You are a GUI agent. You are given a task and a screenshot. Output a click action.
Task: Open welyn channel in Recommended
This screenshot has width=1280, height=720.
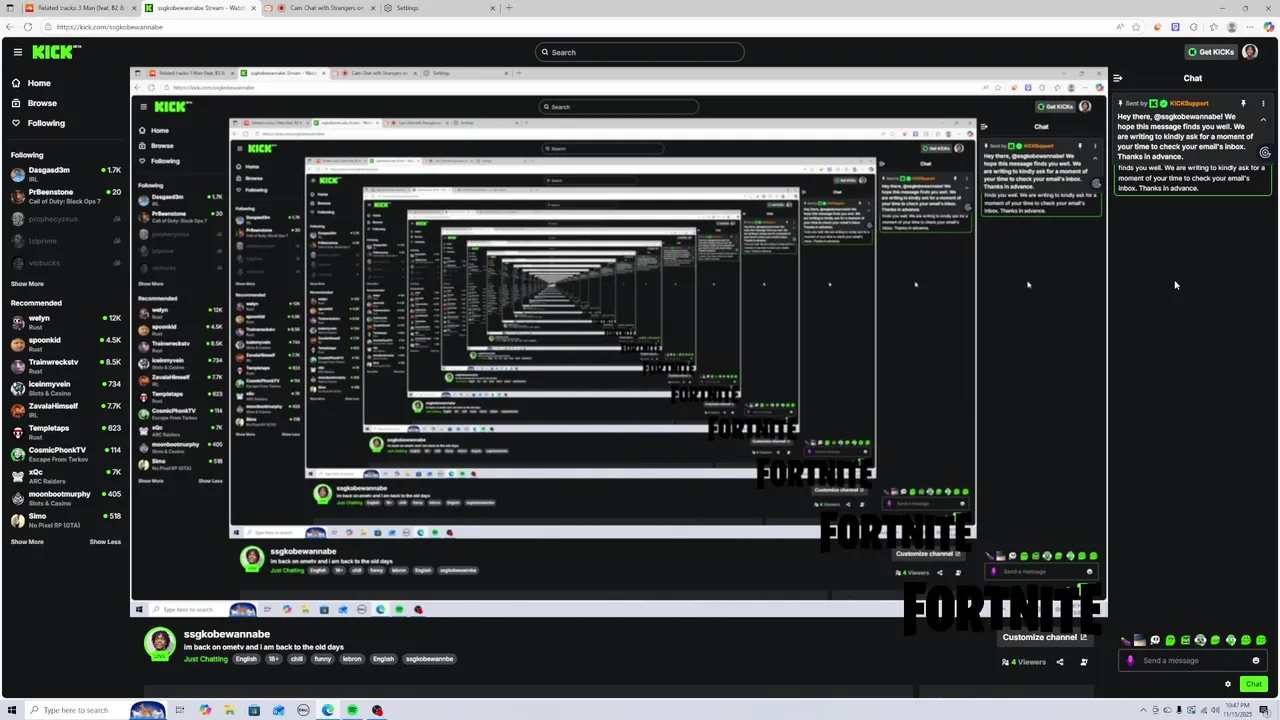[x=65, y=322]
